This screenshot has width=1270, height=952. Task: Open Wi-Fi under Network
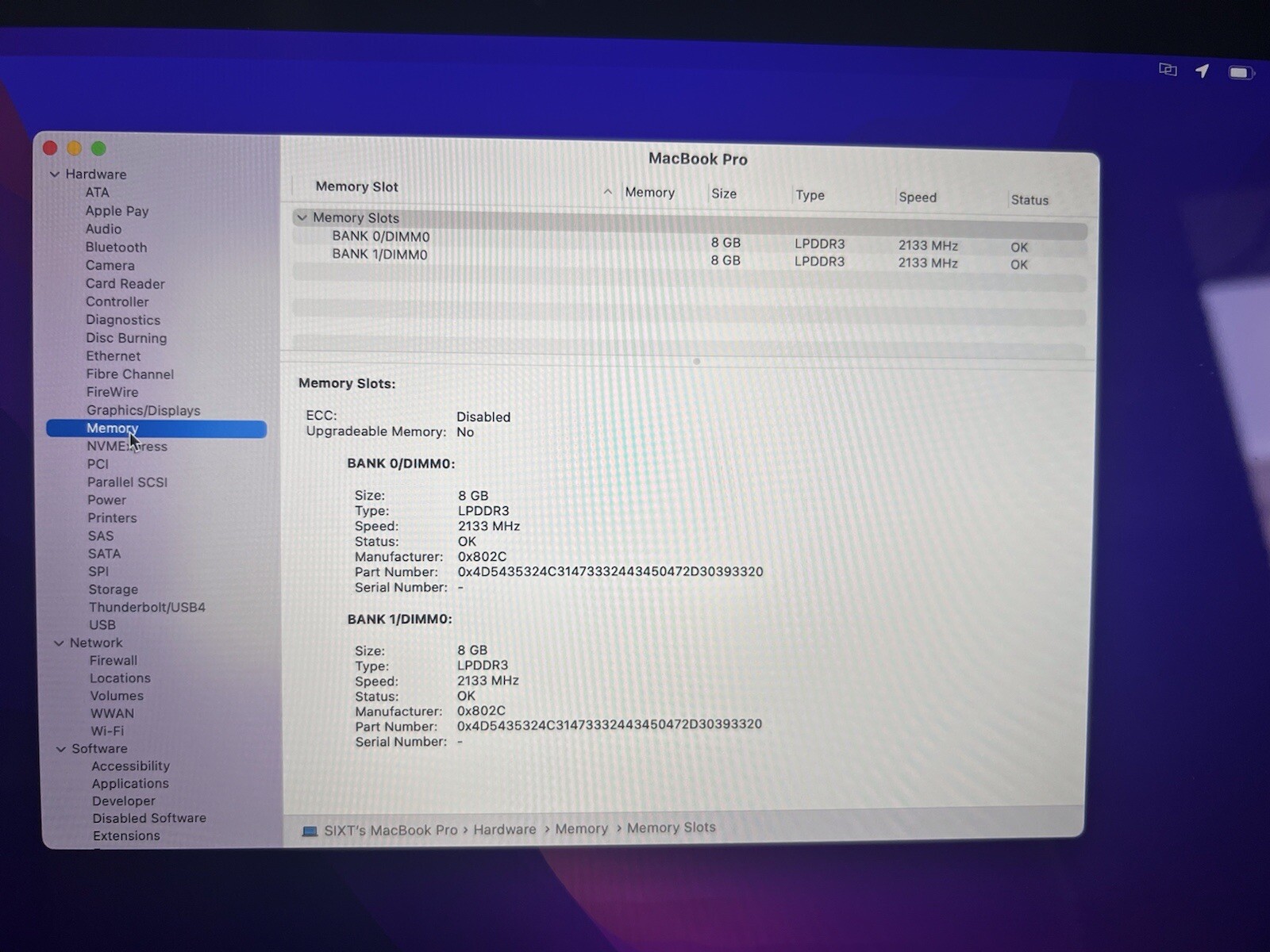point(107,731)
